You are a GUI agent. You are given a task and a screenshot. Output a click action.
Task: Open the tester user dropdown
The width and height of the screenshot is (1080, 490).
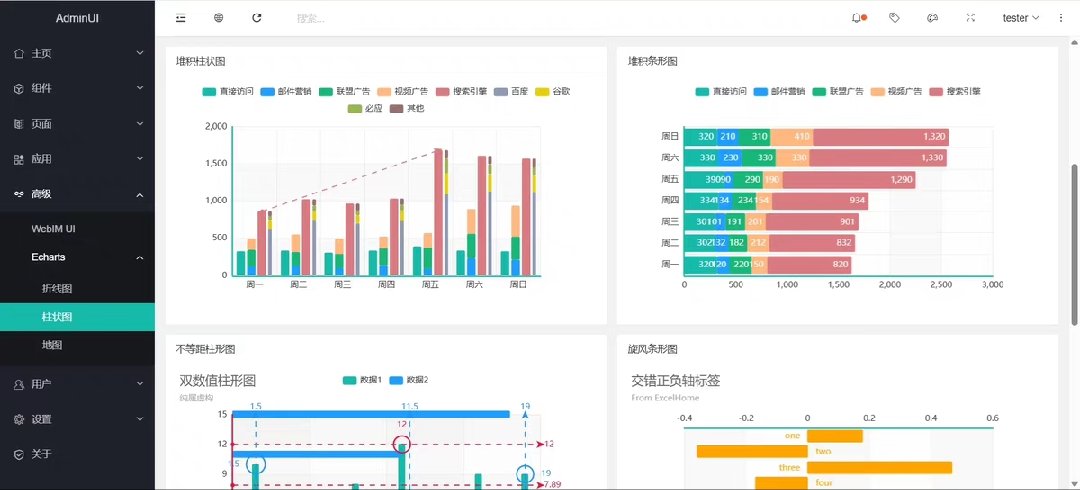tap(1021, 18)
